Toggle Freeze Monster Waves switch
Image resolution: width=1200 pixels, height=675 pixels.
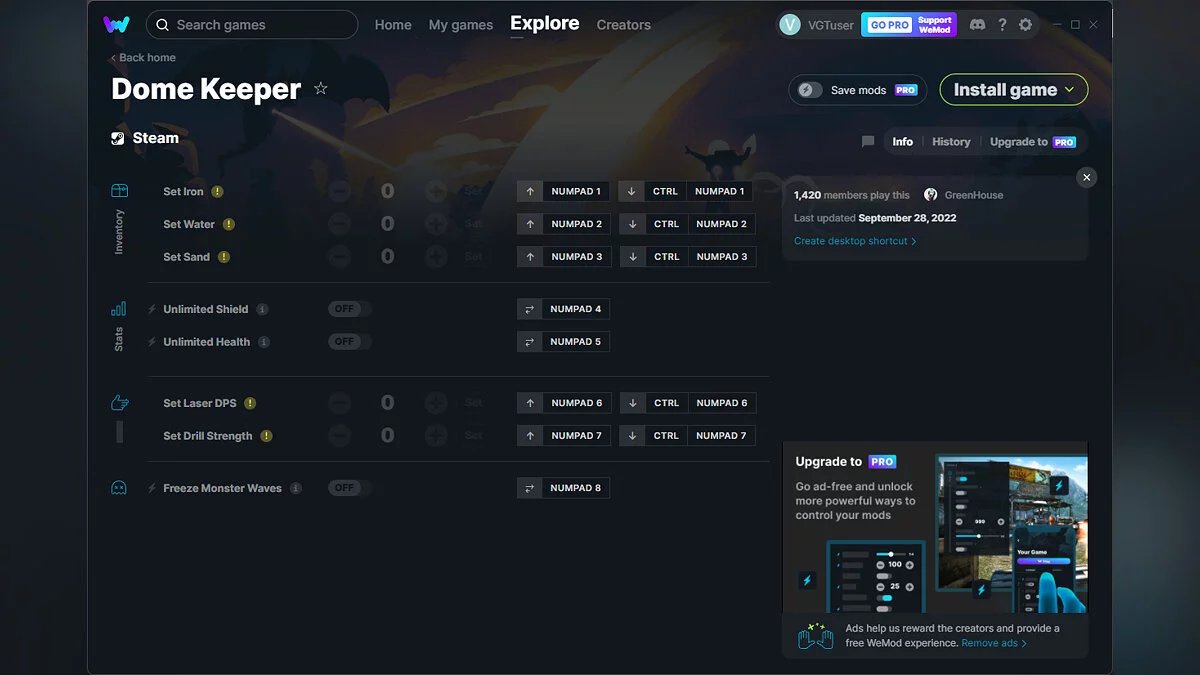(x=349, y=488)
